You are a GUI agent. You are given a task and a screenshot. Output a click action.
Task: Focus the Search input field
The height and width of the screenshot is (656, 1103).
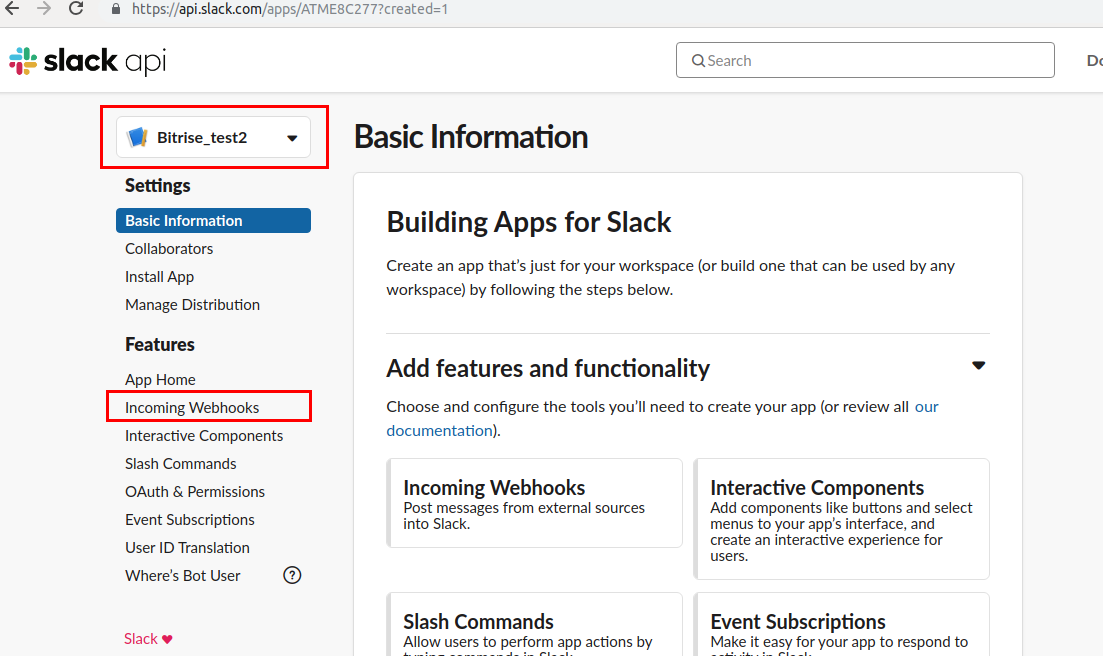[x=865, y=60]
